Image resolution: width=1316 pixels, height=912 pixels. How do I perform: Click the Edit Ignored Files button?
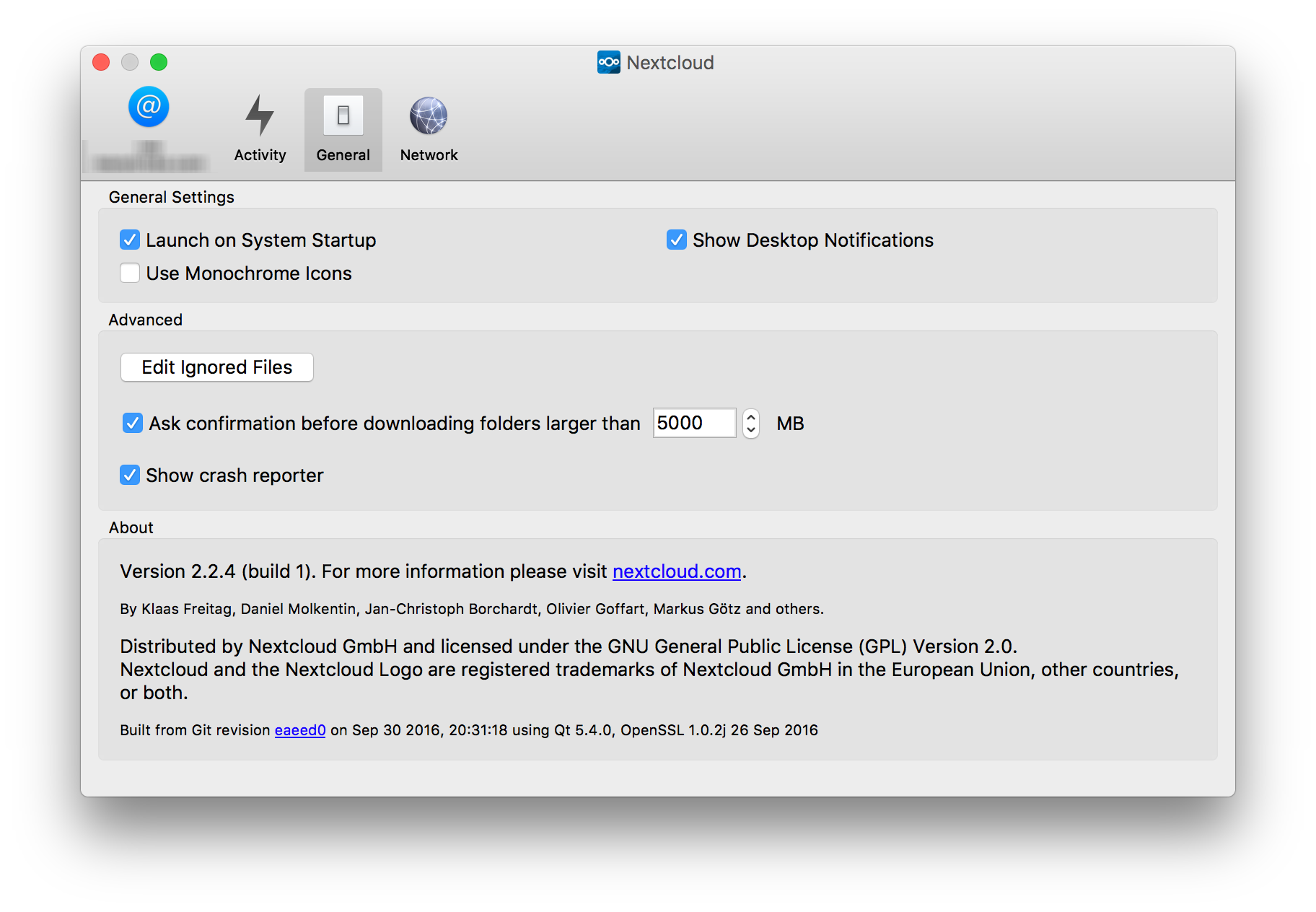(x=217, y=367)
